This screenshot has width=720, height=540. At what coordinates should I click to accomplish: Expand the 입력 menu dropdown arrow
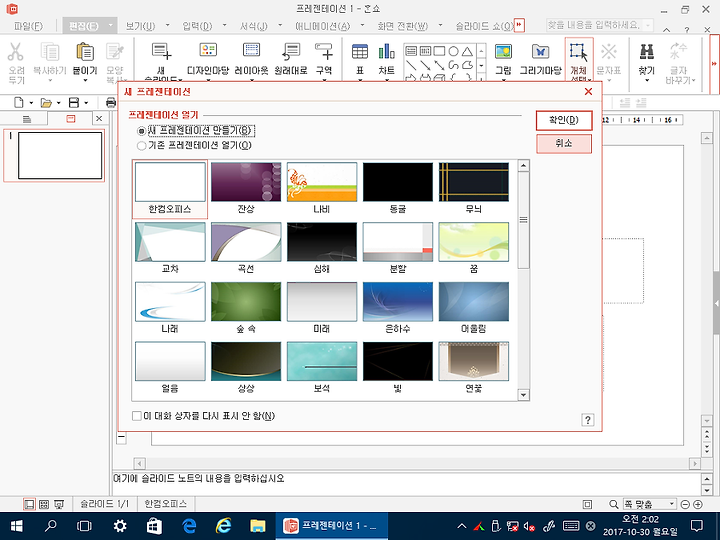click(225, 25)
